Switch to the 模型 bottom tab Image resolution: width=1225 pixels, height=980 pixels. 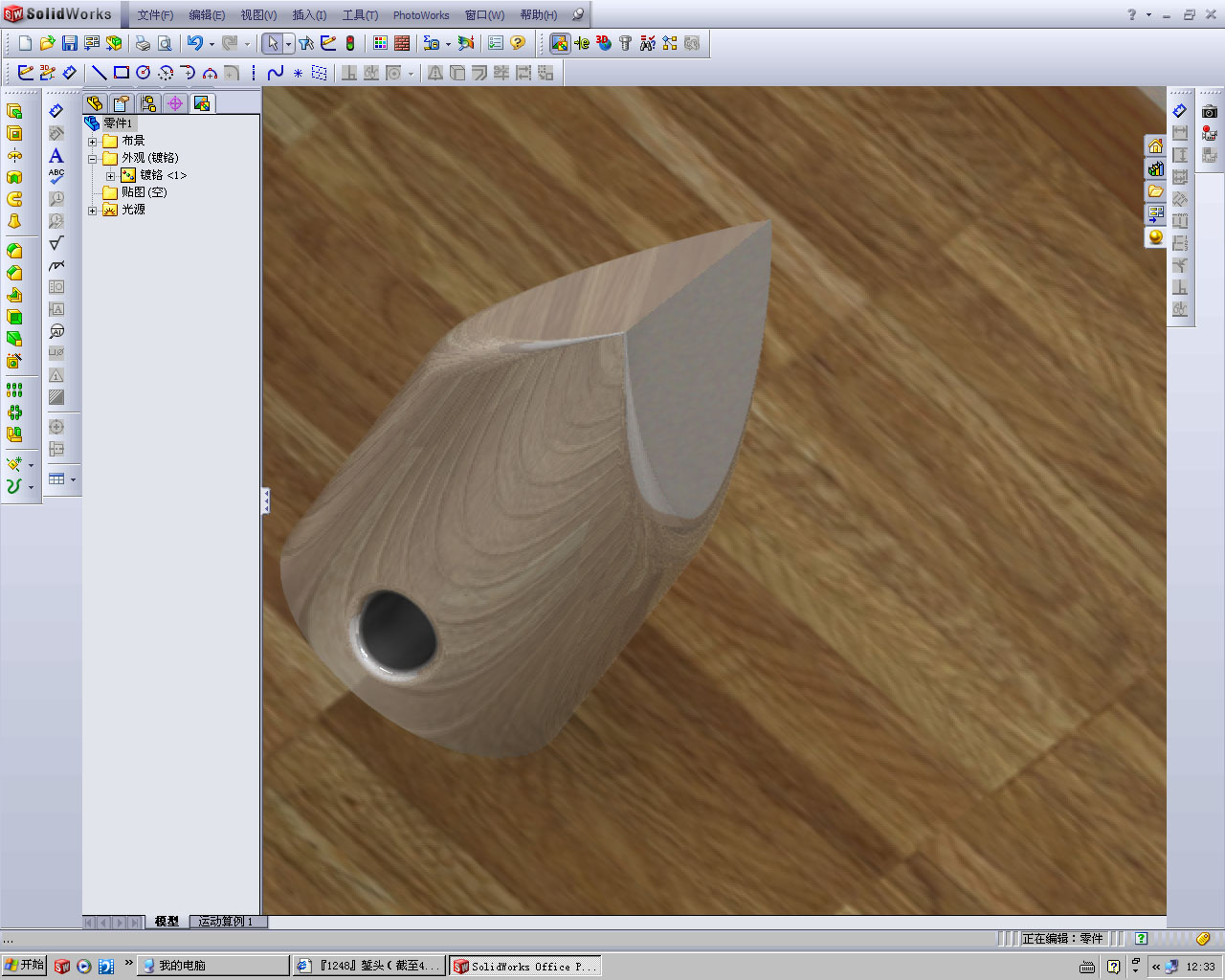(x=167, y=922)
